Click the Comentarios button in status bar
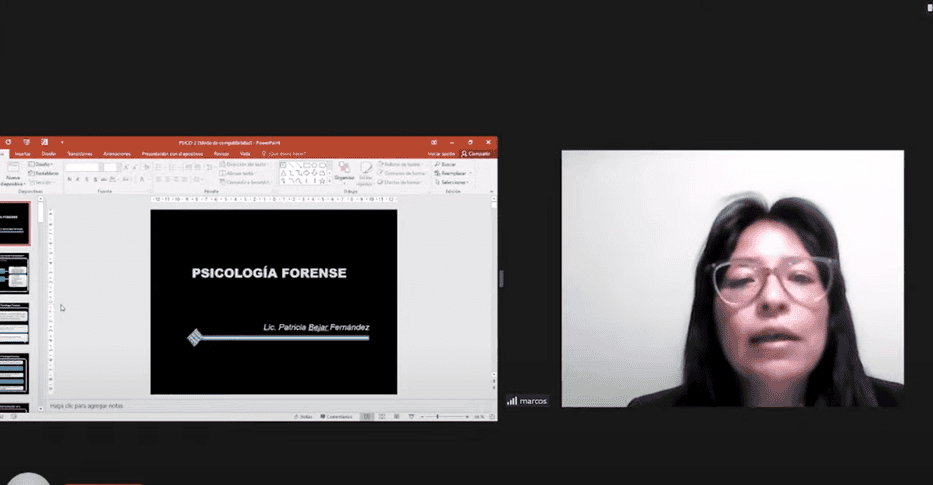This screenshot has width=933, height=485. pyautogui.click(x=337, y=417)
